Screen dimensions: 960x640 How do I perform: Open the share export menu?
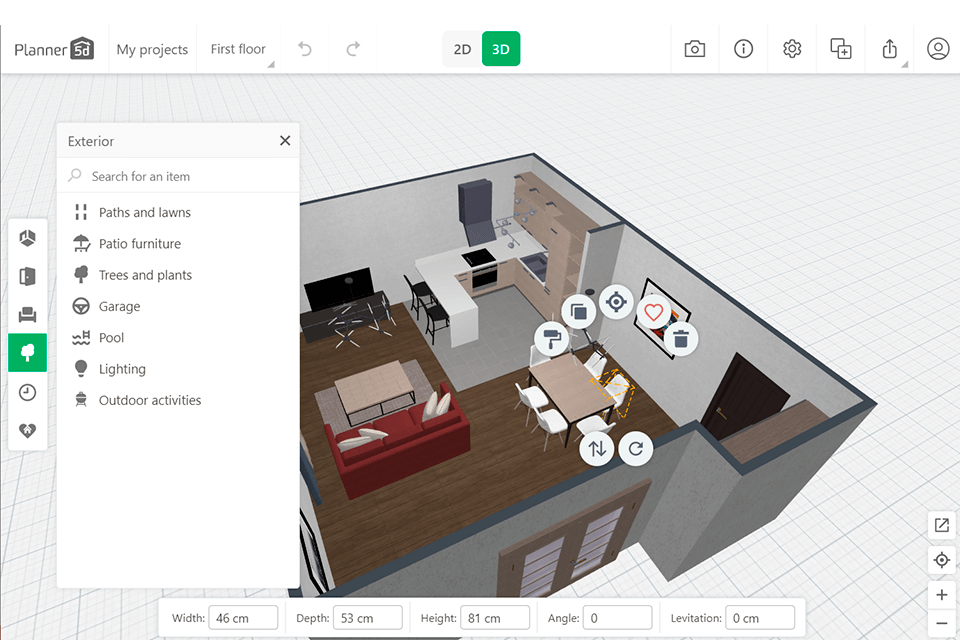click(x=890, y=49)
